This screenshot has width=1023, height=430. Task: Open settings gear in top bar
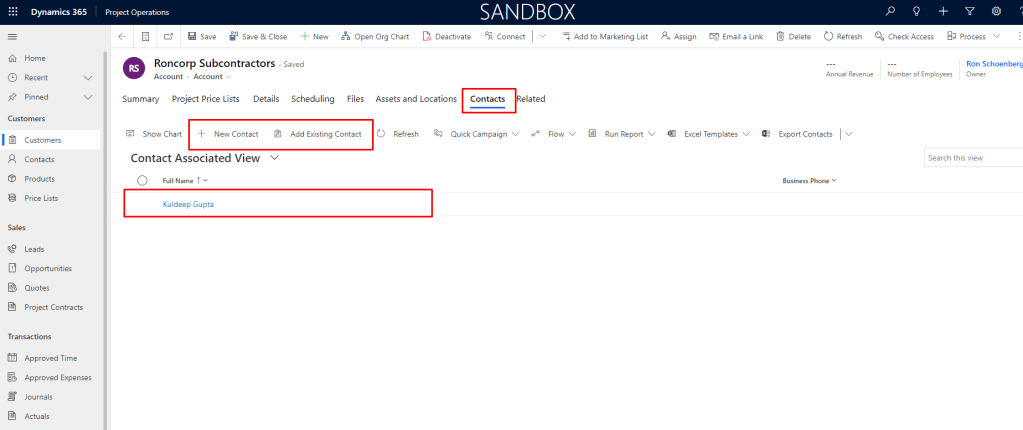click(995, 12)
